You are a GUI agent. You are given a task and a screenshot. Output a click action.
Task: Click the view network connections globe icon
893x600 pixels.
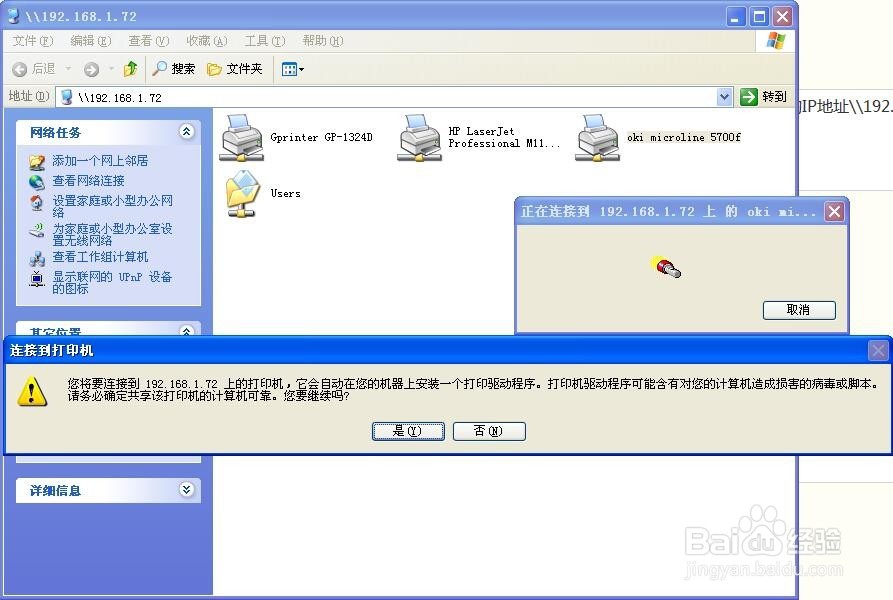37,182
